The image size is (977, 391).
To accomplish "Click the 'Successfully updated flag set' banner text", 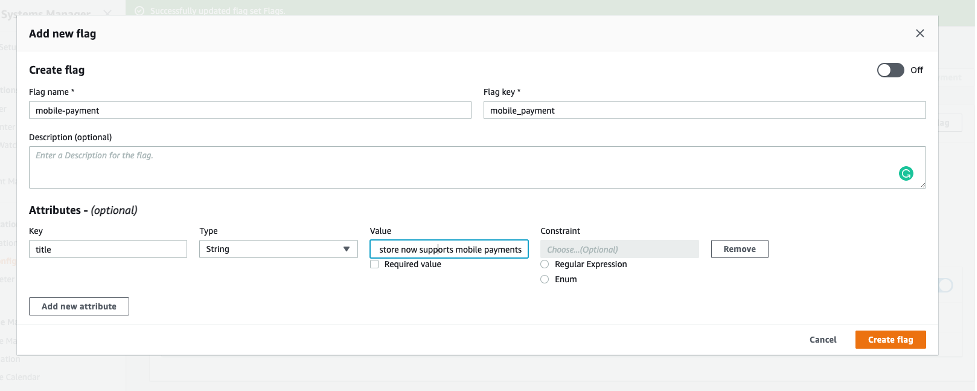I will (217, 11).
